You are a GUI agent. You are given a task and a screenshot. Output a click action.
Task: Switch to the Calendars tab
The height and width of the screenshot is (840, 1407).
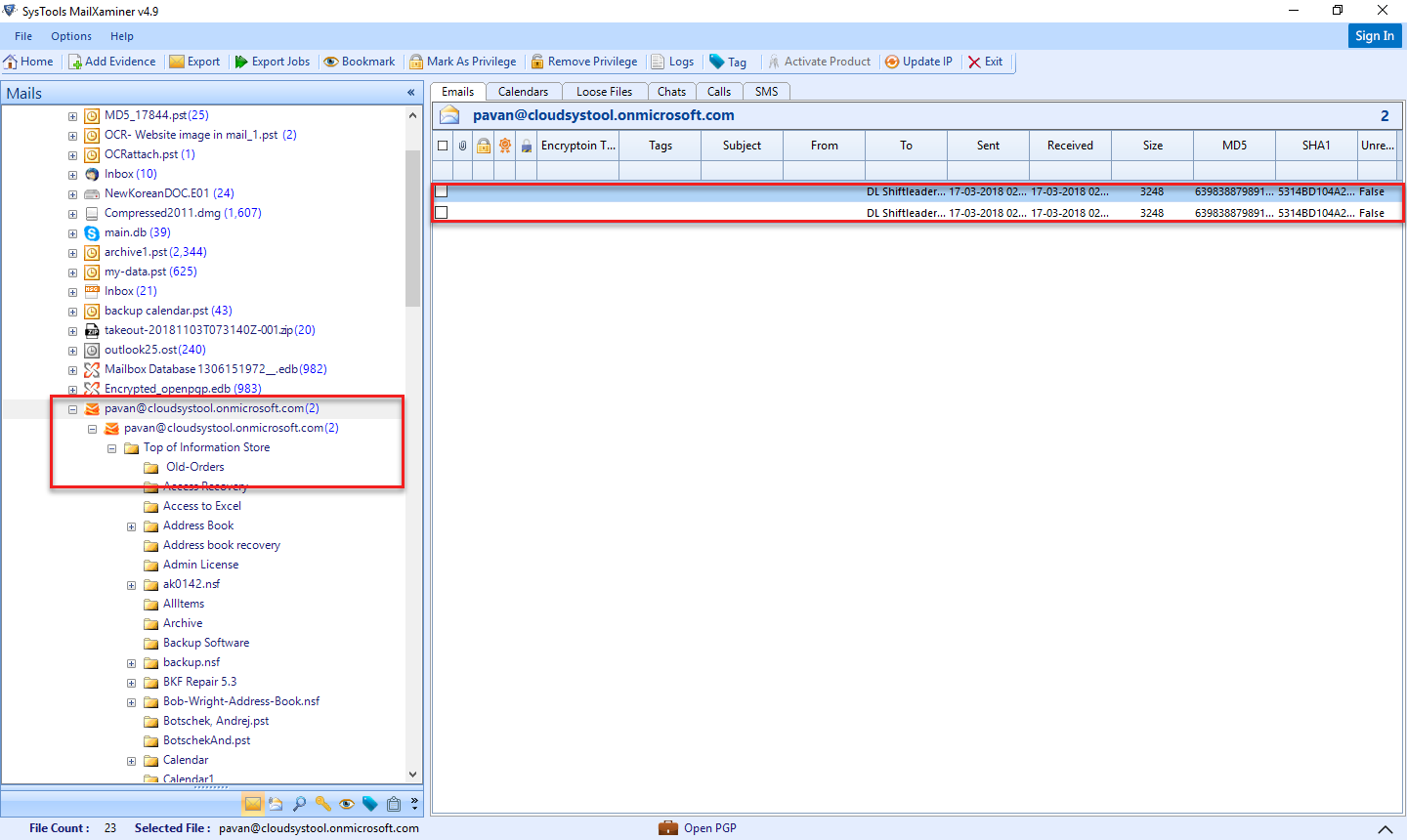click(523, 92)
